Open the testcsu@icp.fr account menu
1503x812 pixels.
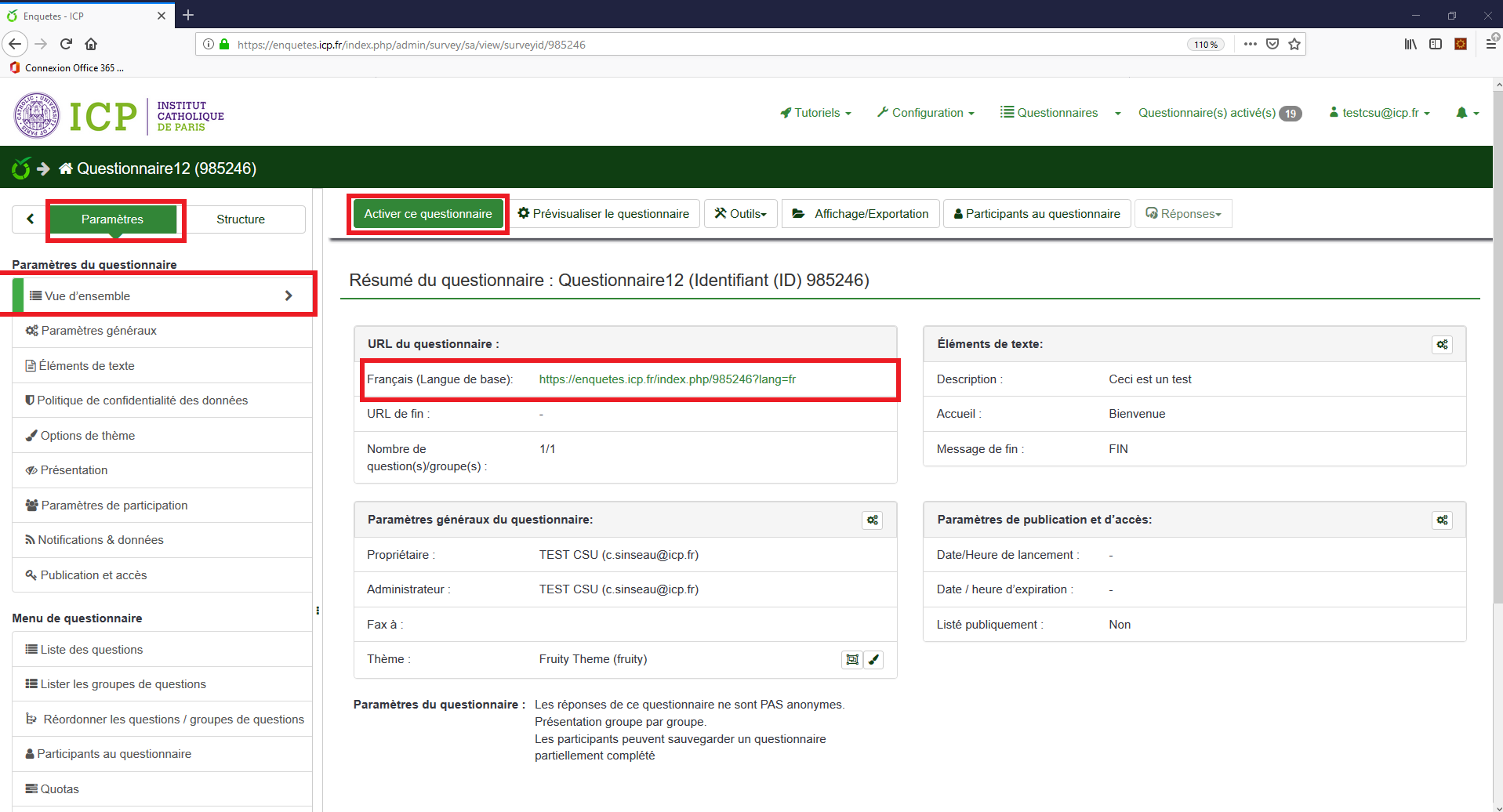1380,113
